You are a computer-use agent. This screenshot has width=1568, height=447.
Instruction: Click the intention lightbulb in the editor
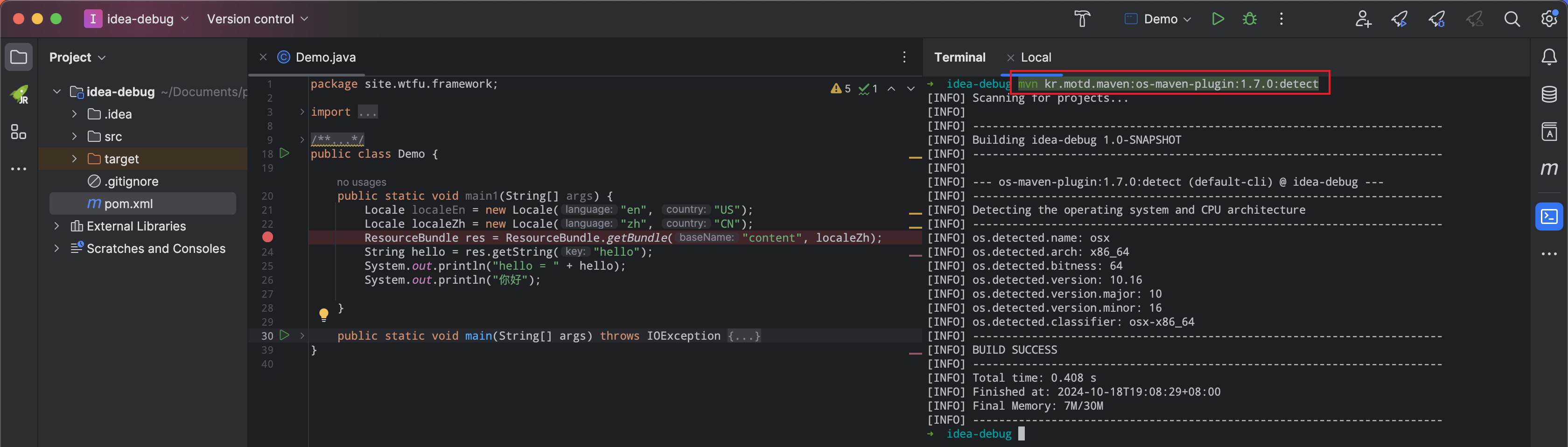point(324,314)
